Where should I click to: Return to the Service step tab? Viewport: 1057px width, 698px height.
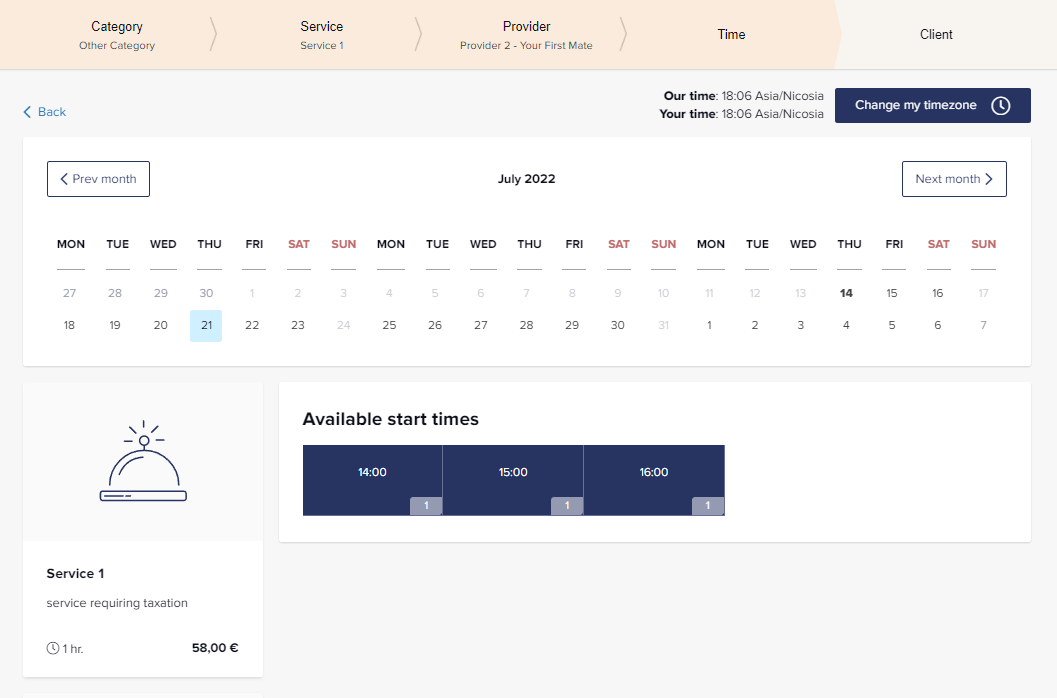tap(321, 34)
